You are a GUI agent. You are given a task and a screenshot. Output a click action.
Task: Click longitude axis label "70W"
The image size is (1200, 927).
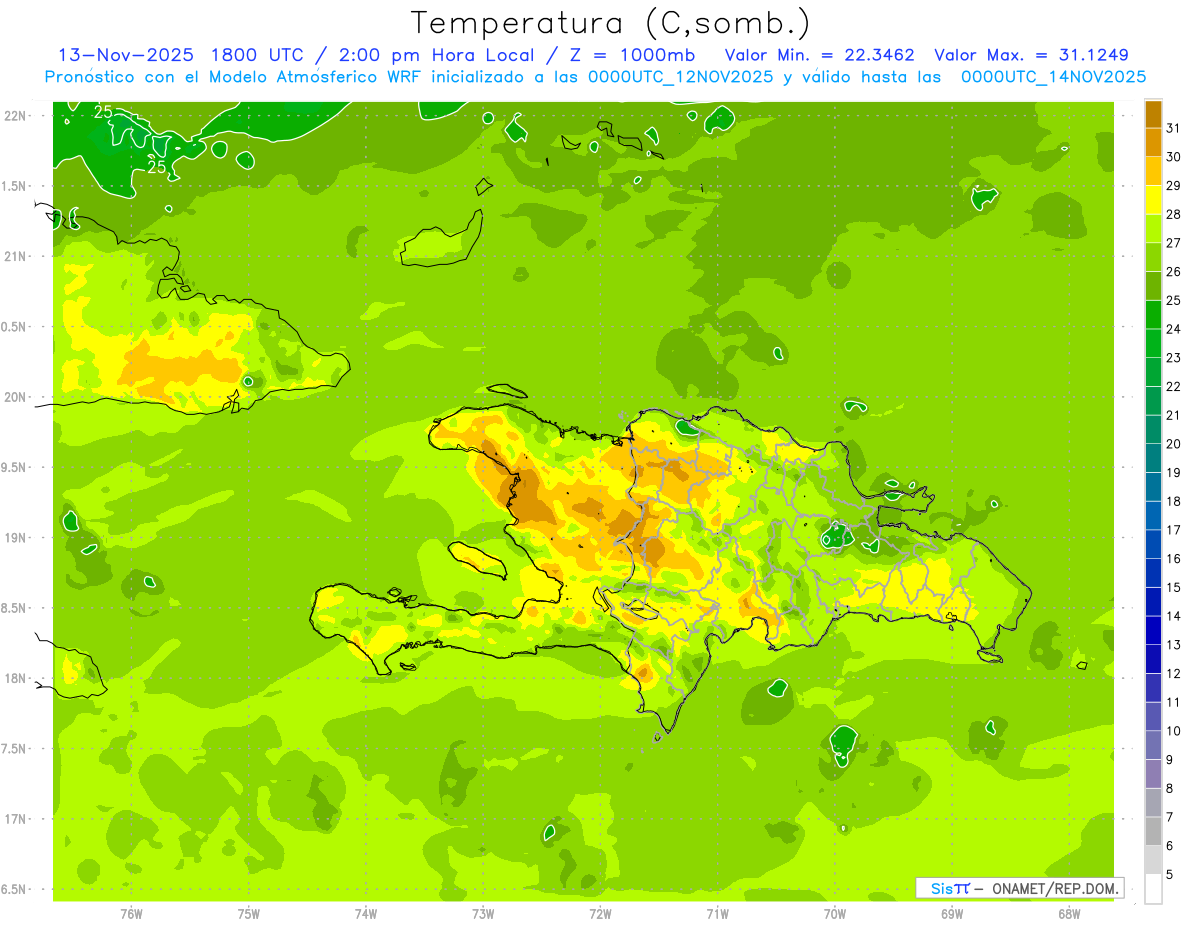835,914
